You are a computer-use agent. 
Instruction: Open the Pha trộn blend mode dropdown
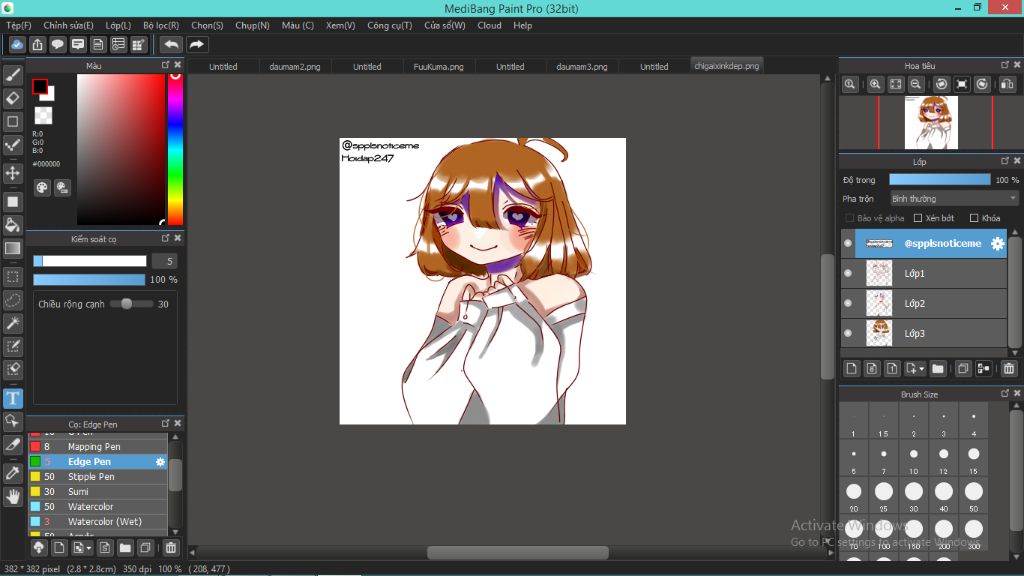click(954, 199)
